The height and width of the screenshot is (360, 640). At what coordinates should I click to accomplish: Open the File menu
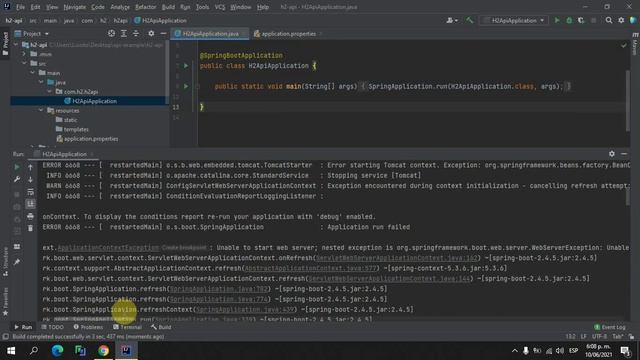pos(20,7)
